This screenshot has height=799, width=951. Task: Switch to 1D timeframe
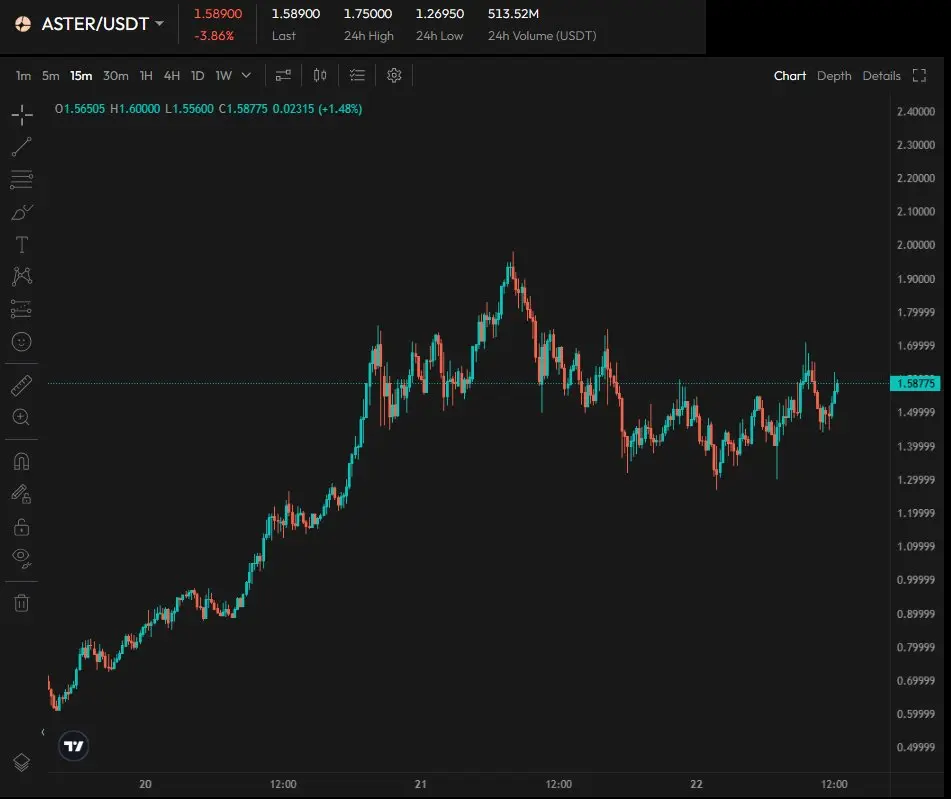pos(197,76)
